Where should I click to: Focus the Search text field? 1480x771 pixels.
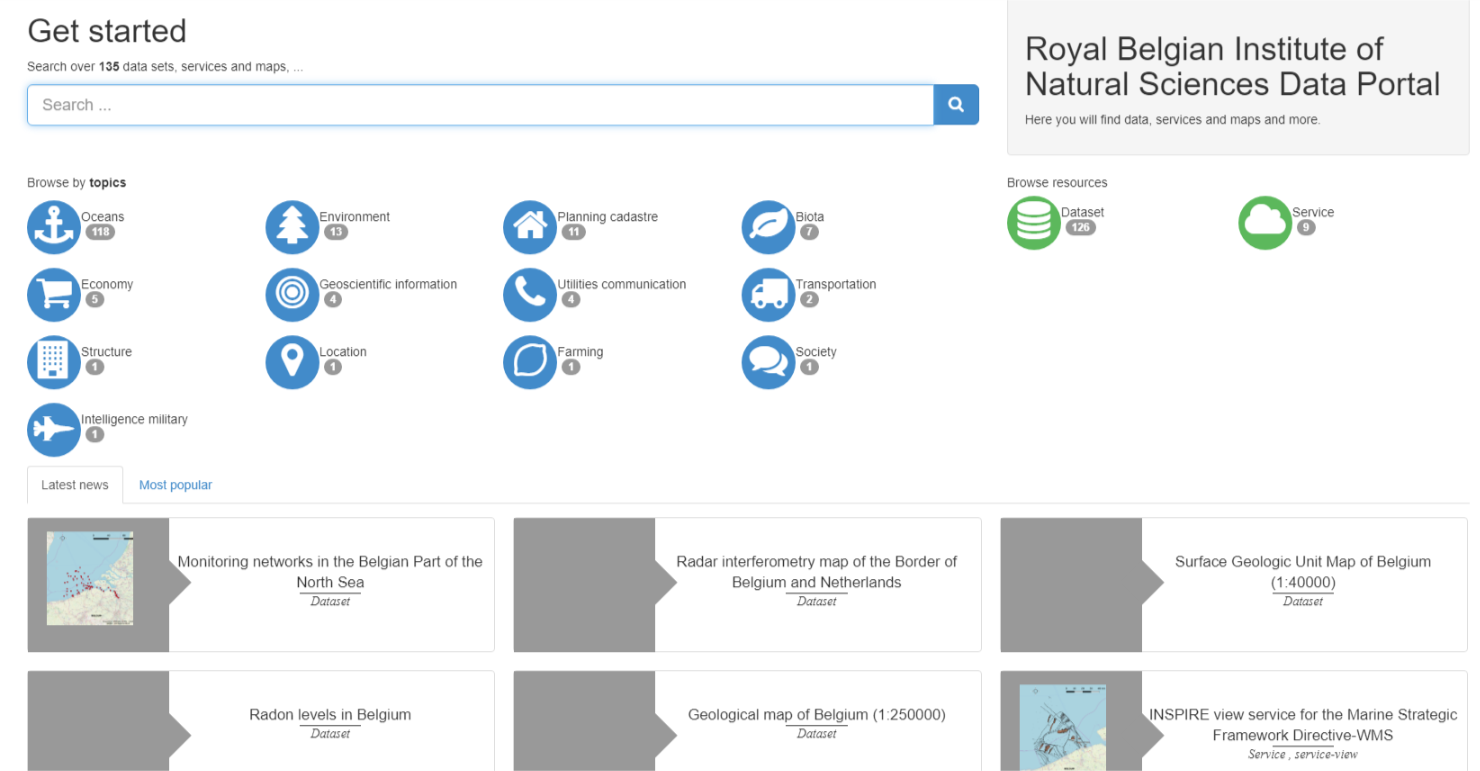click(480, 105)
